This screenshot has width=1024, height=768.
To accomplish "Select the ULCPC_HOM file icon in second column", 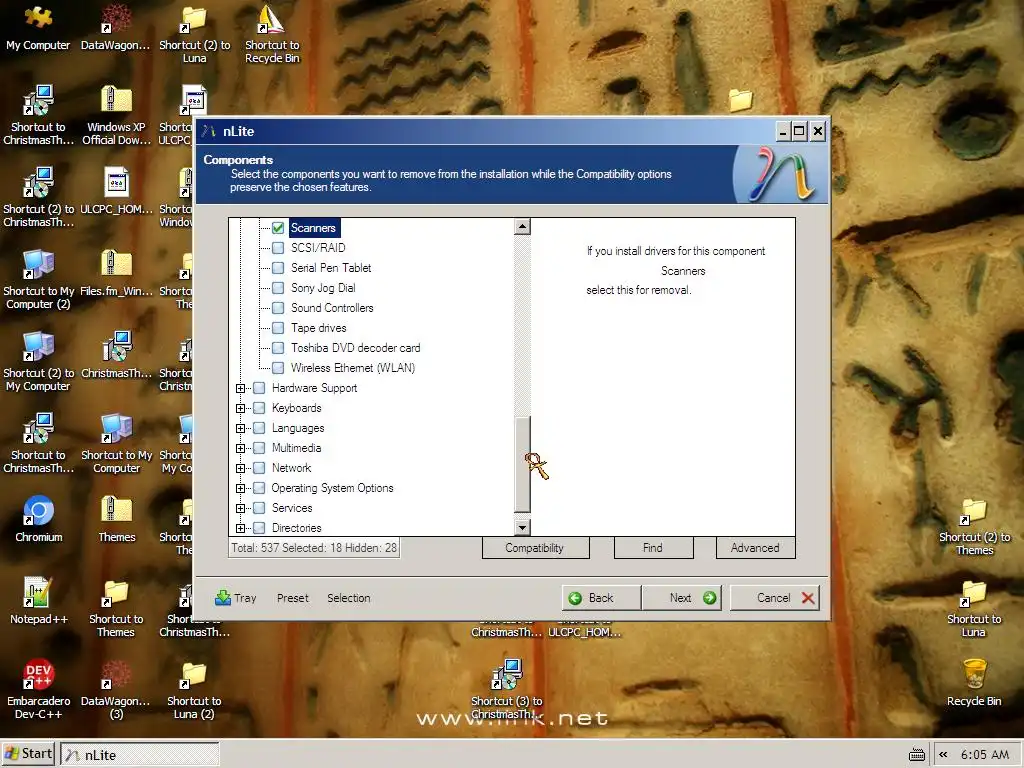I will click(x=116, y=191).
